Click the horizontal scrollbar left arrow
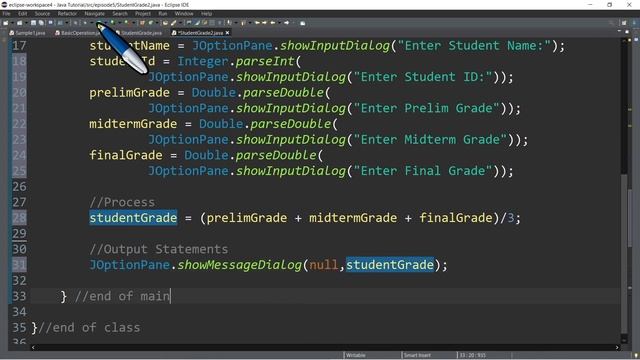Screen dimensions: 640x360 click(x=33, y=347)
